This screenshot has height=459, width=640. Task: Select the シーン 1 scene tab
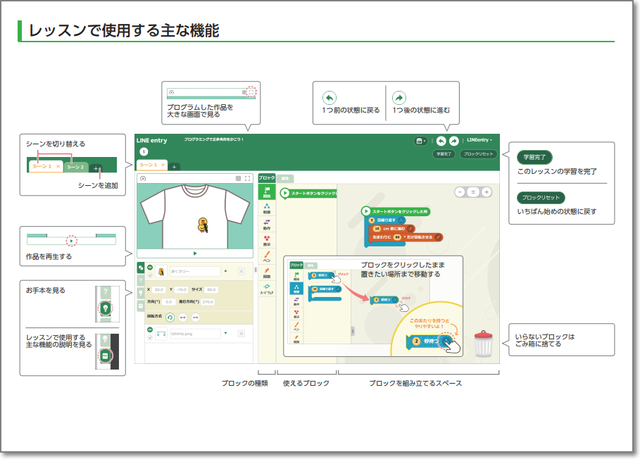pos(149,164)
